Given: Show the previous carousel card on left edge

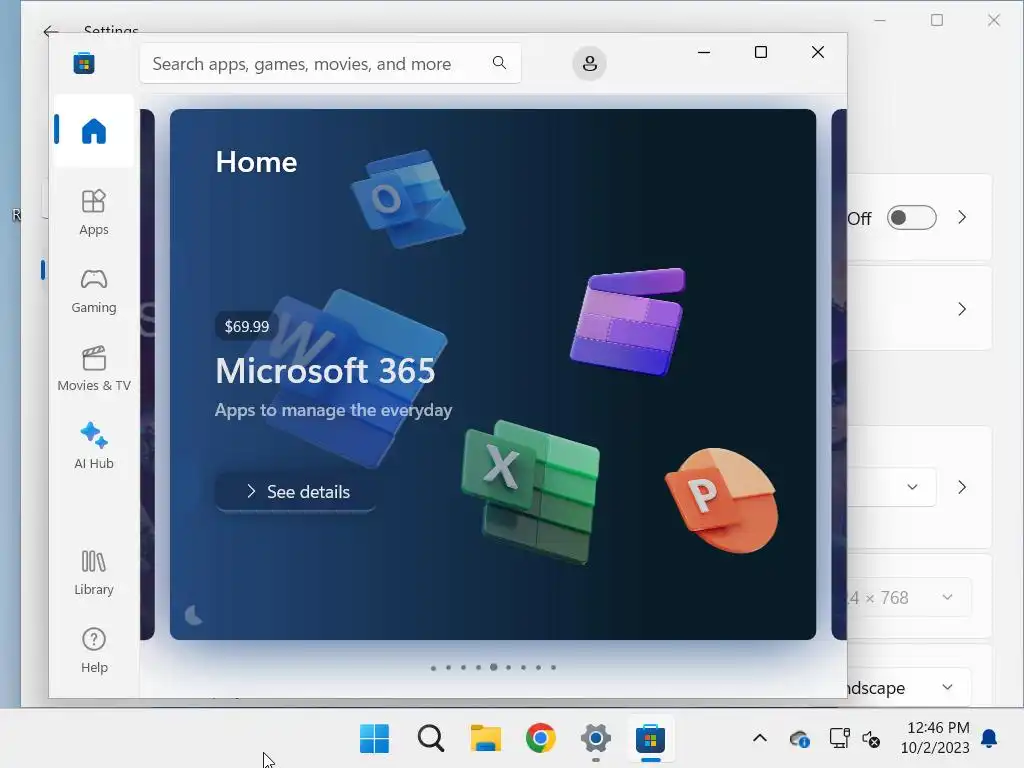Looking at the screenshot, I should click(x=148, y=374).
